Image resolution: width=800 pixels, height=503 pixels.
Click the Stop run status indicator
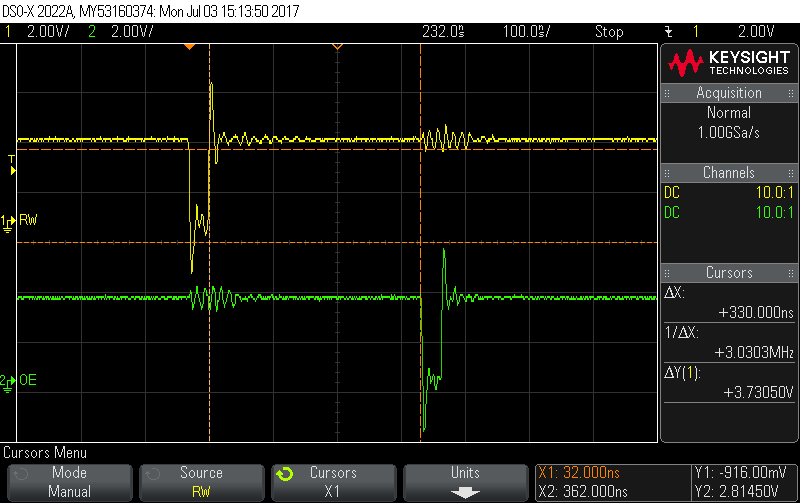(609, 32)
